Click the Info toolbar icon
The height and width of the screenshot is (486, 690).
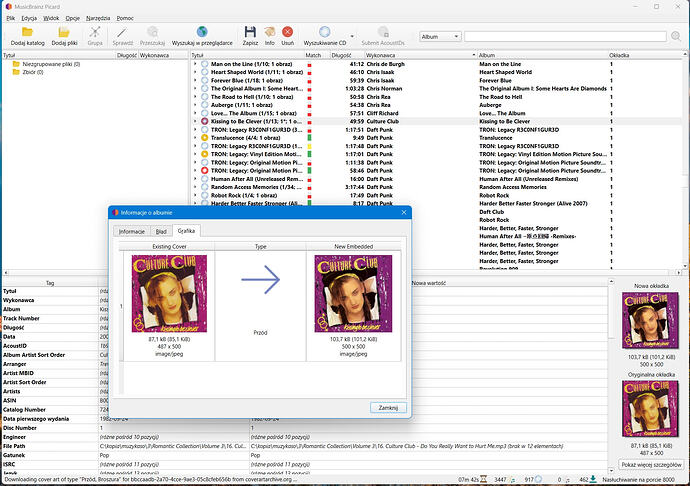[269, 32]
